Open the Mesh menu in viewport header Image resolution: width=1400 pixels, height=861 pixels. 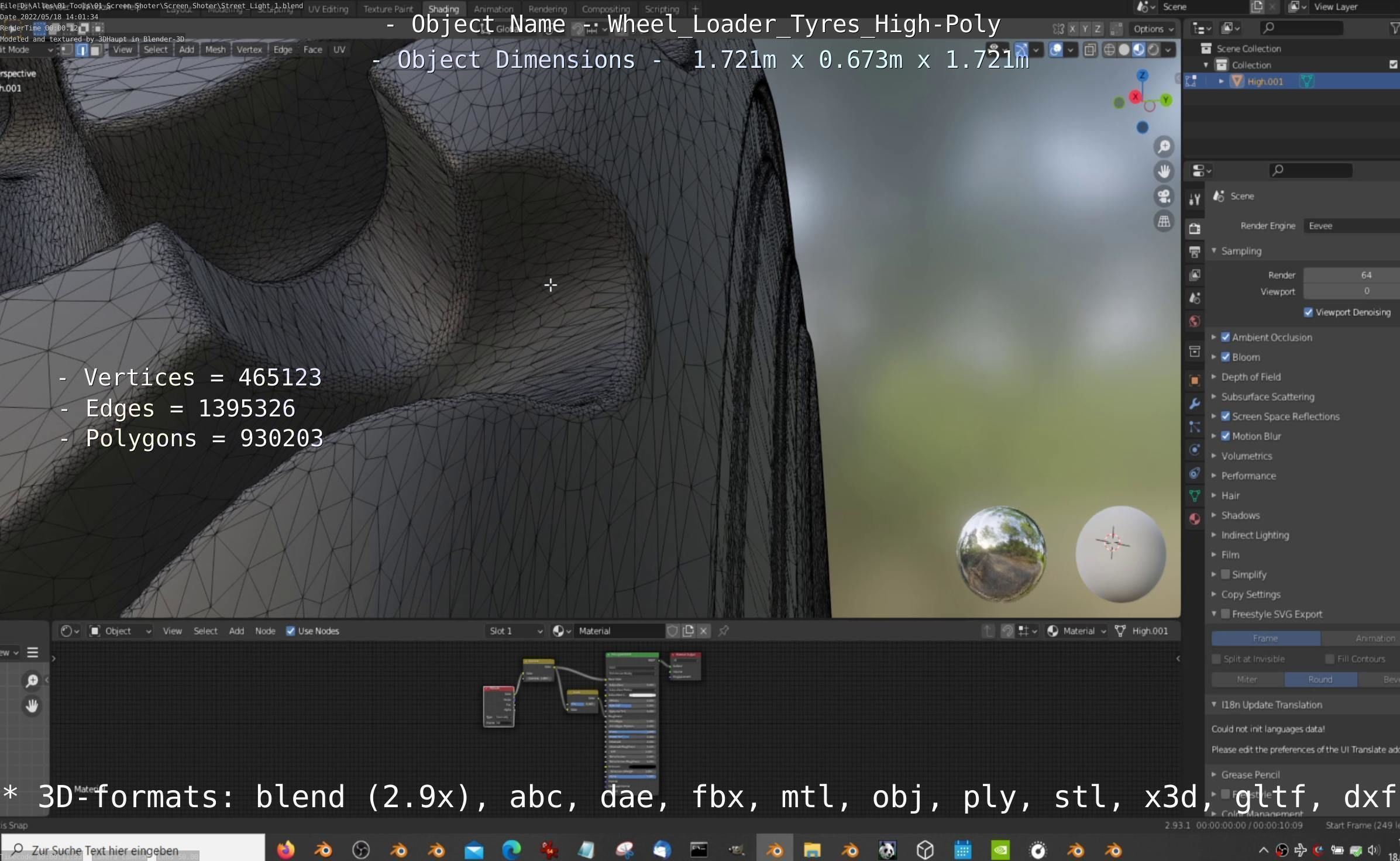215,50
